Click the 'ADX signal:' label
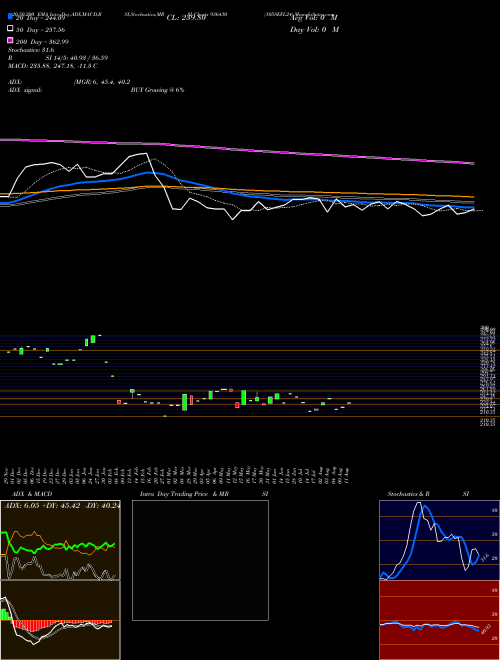This screenshot has width=500, height=660. (x=25, y=90)
